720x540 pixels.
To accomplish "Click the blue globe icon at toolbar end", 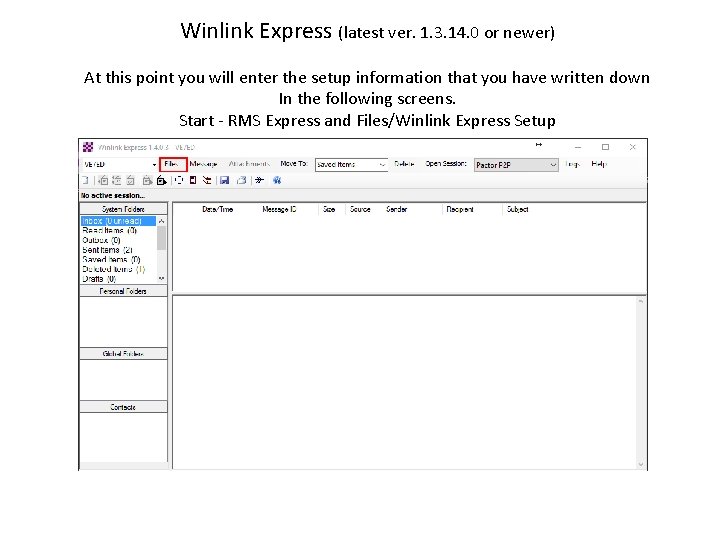I will [277, 180].
